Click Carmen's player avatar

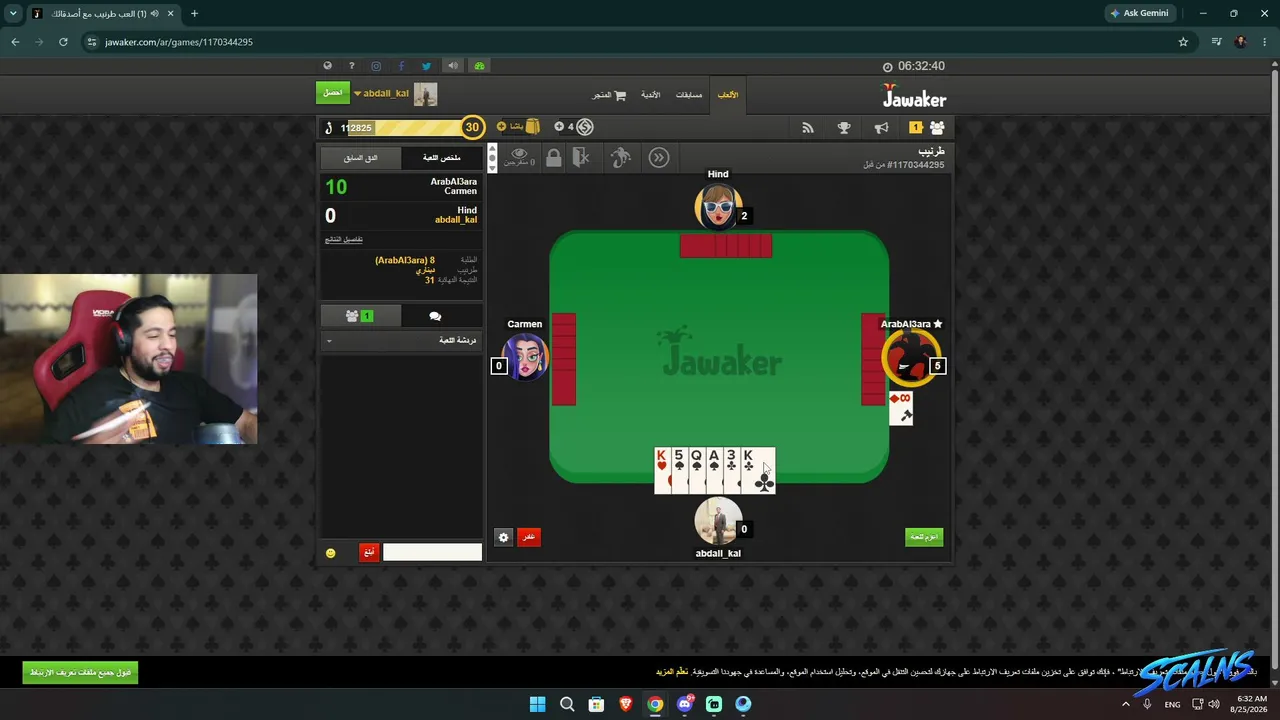[525, 357]
